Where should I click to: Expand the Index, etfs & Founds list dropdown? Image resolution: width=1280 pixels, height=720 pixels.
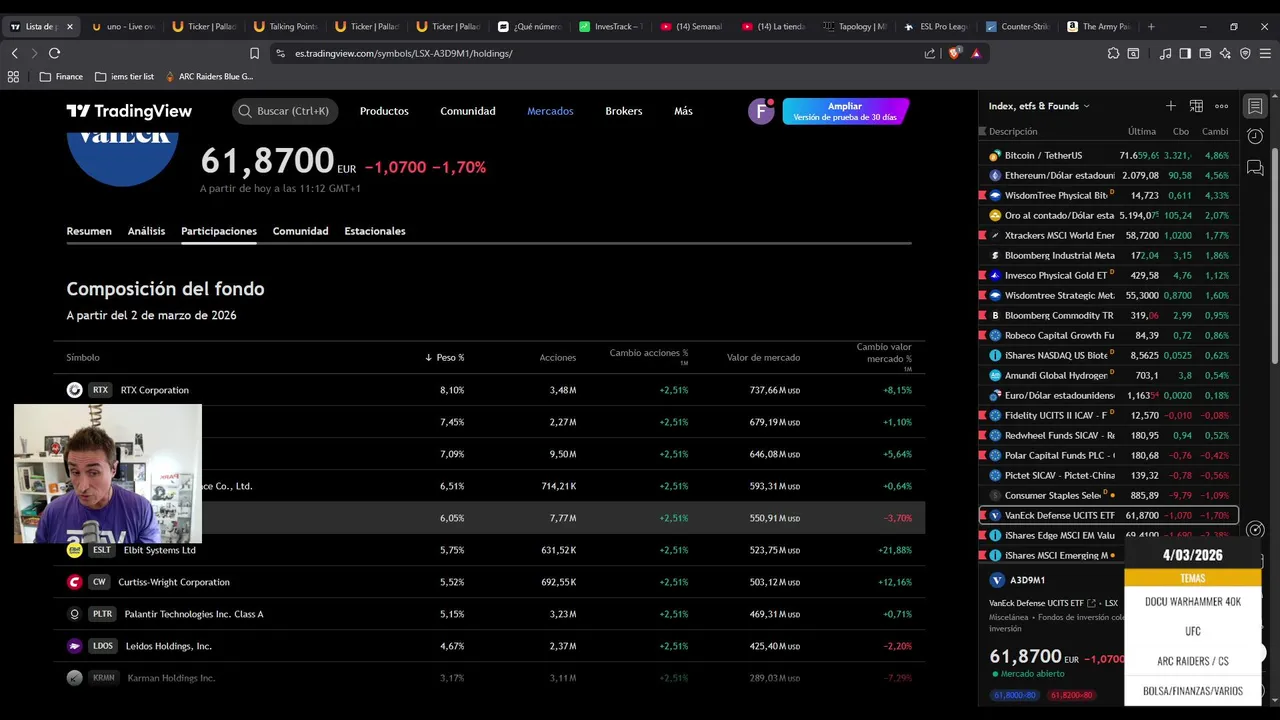[1039, 106]
